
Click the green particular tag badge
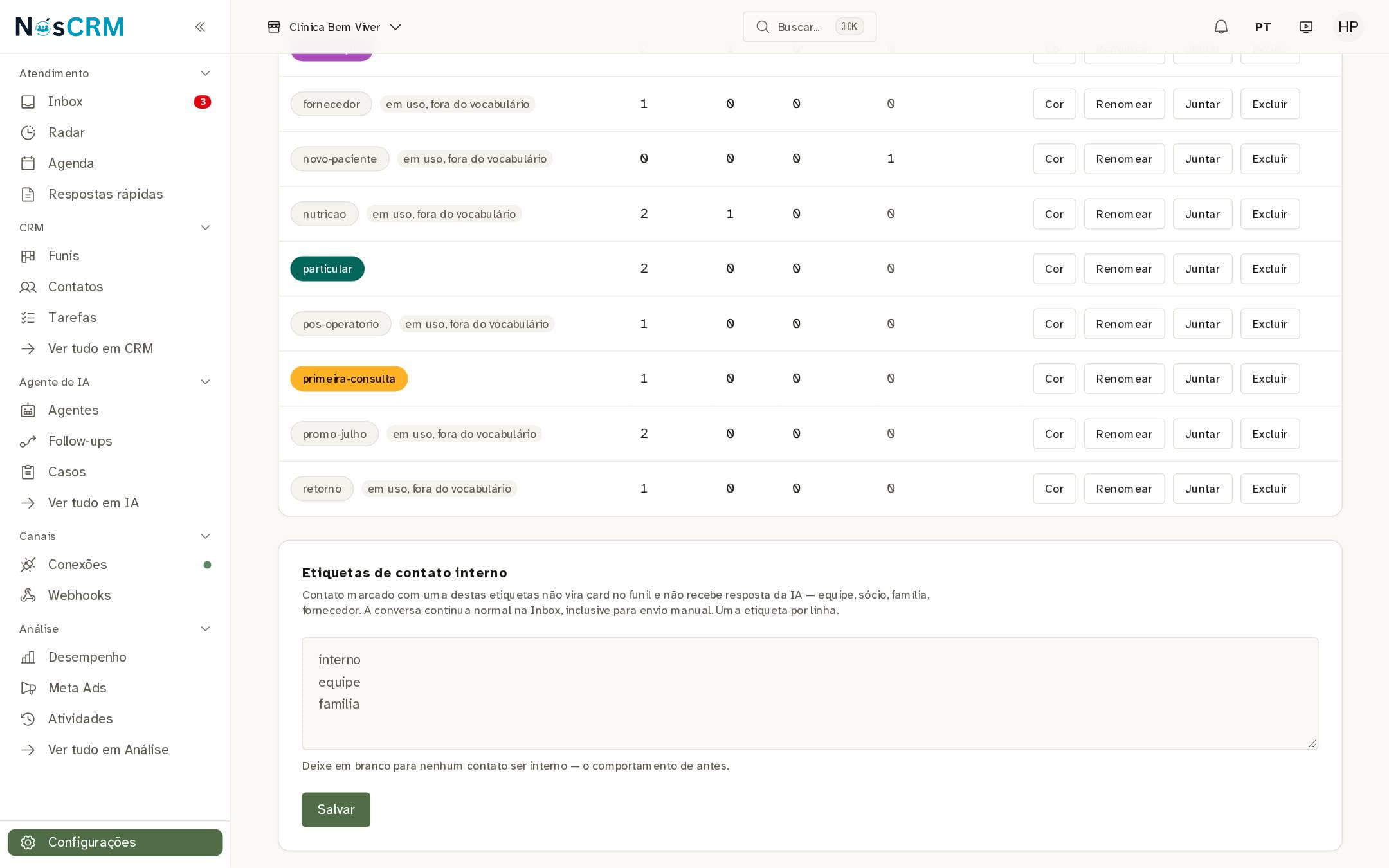[x=327, y=269]
